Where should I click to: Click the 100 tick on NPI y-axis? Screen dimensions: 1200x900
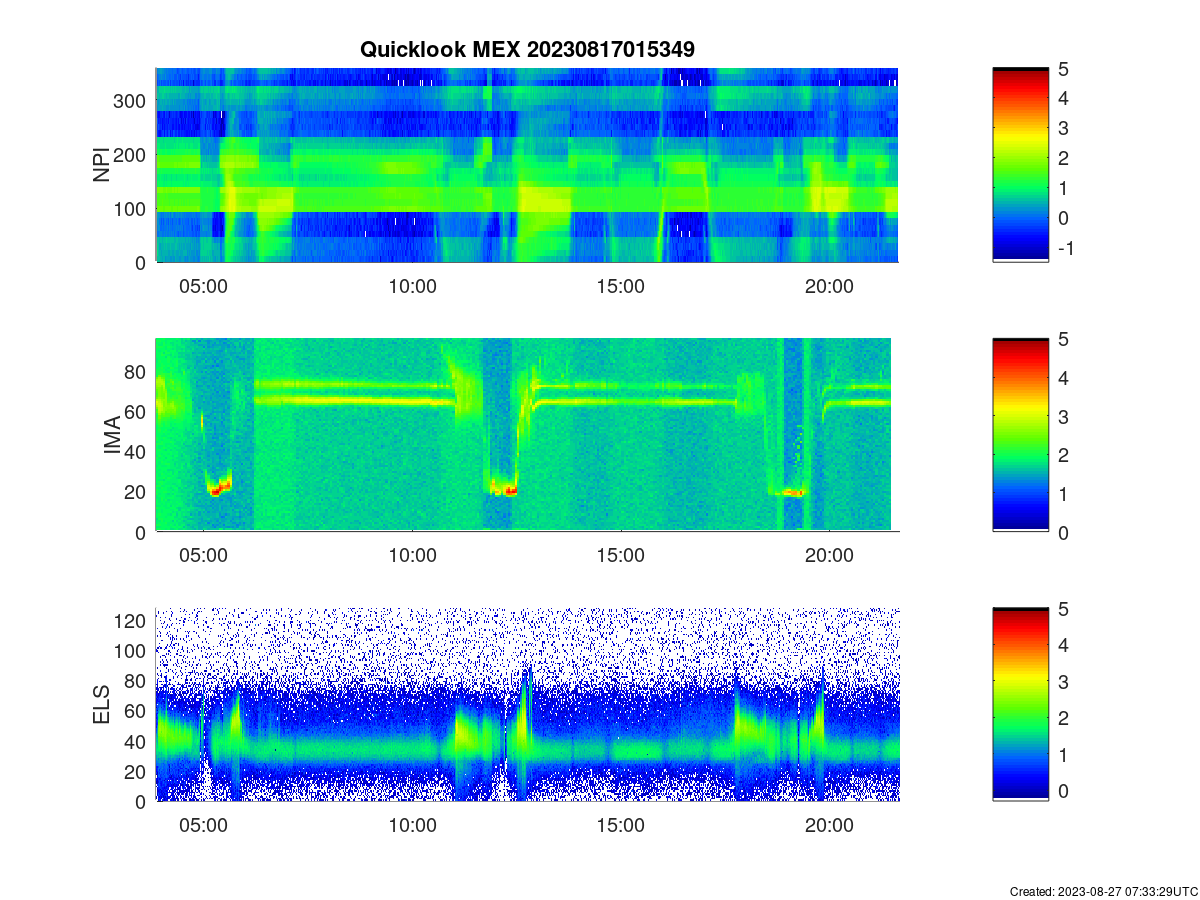(132, 209)
